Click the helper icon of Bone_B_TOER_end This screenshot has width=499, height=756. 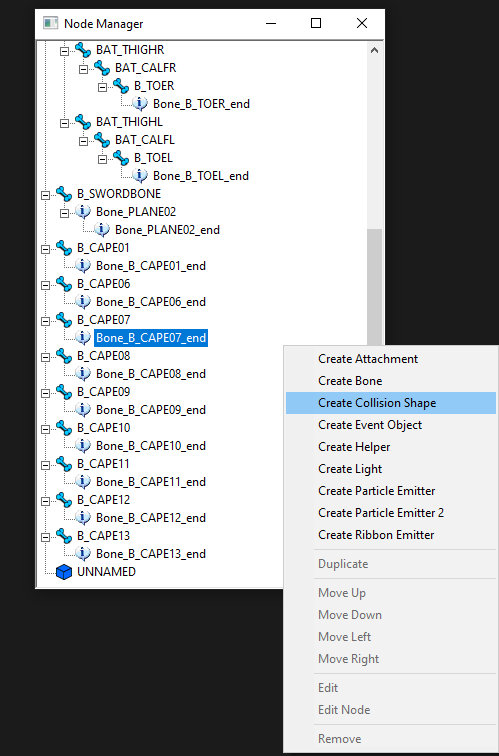140,104
